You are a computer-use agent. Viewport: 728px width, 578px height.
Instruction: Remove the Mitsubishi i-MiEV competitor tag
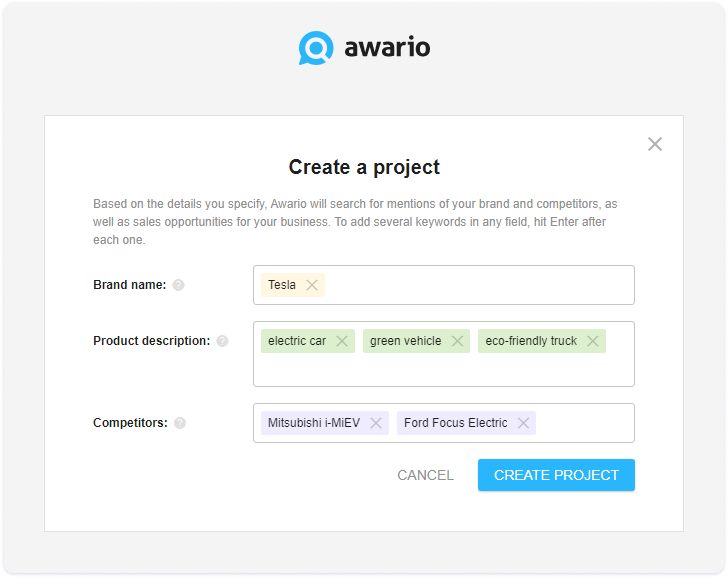[x=376, y=423]
